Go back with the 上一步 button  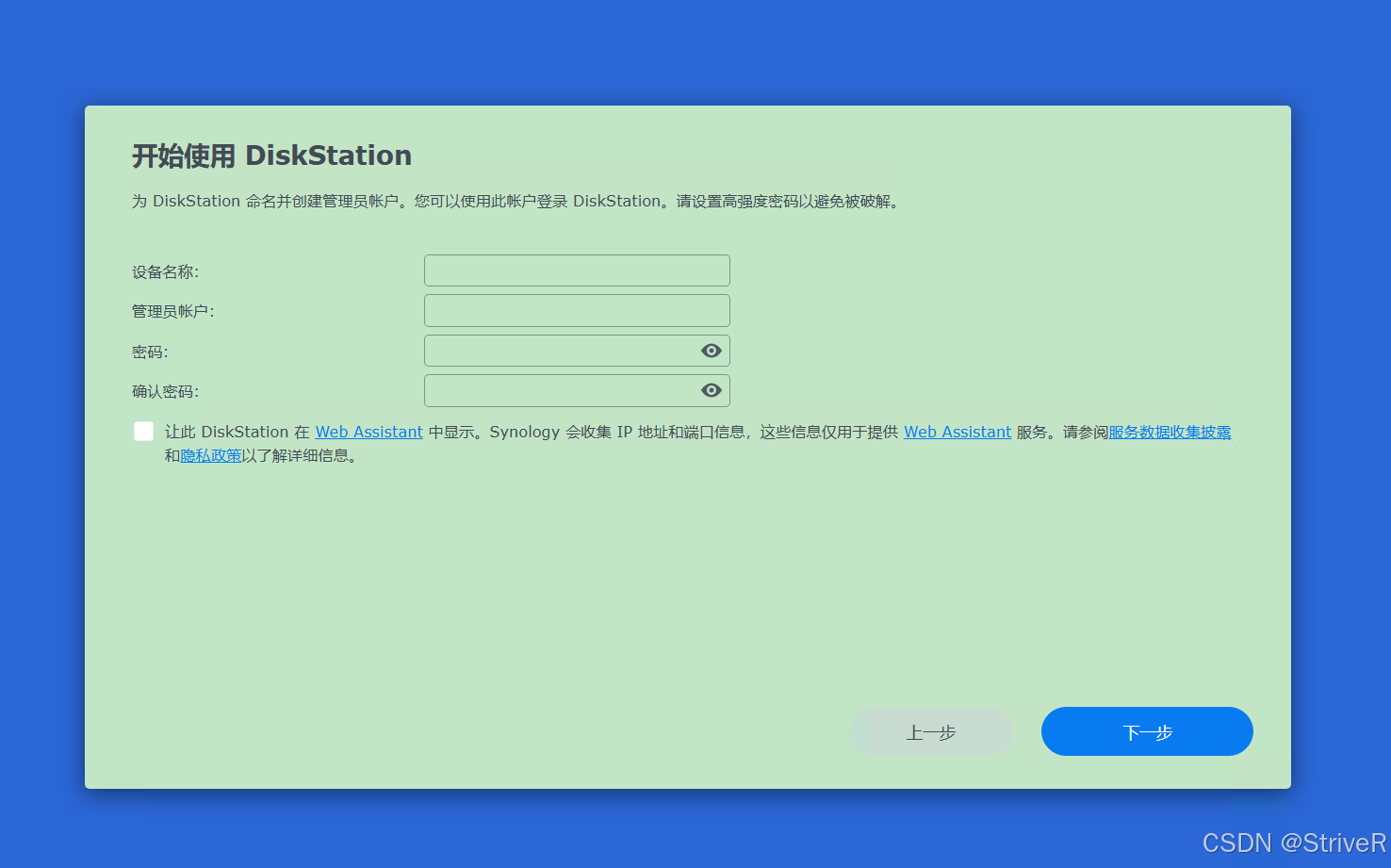tap(931, 731)
